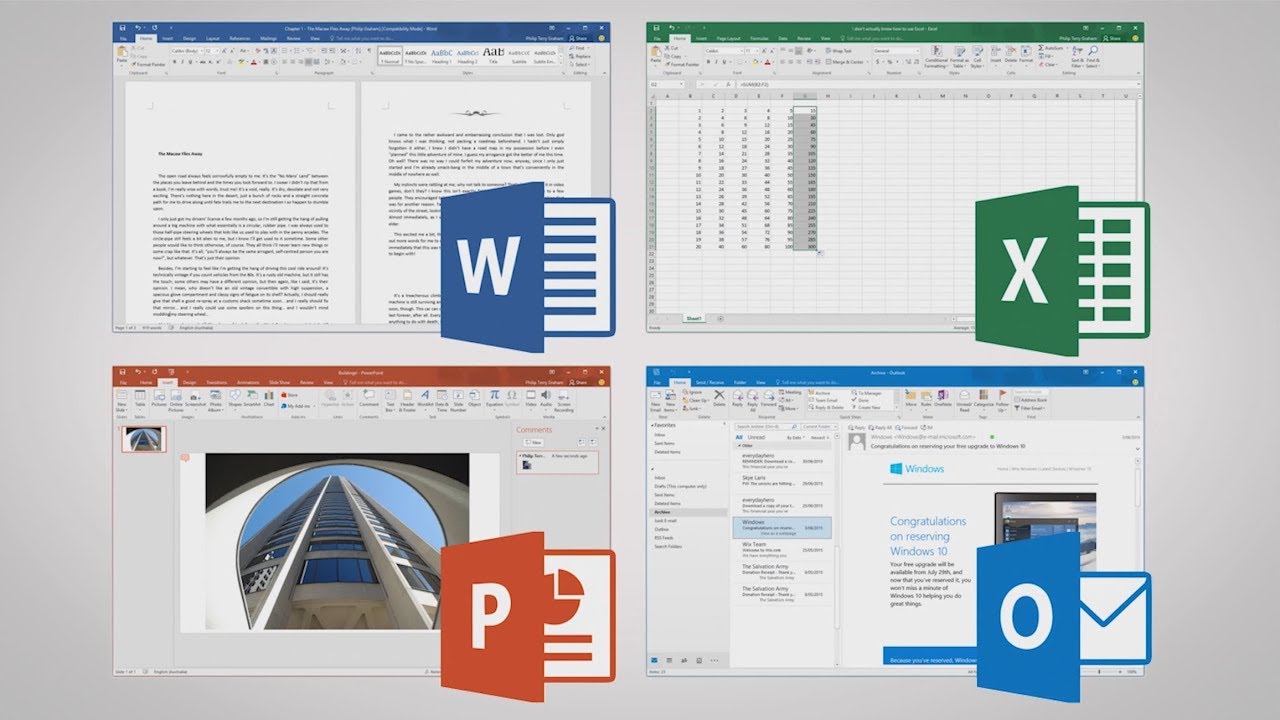Click Wrap Text in Excel
The height and width of the screenshot is (720, 1280).
(838, 50)
